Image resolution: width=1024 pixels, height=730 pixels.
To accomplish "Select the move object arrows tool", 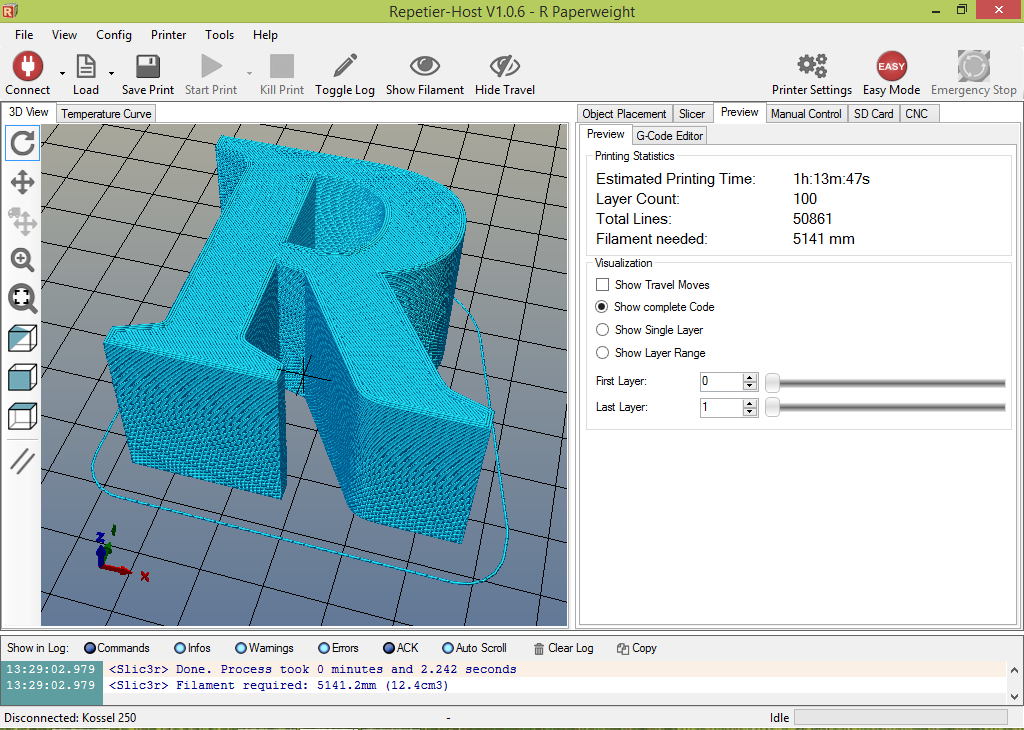I will [22, 182].
